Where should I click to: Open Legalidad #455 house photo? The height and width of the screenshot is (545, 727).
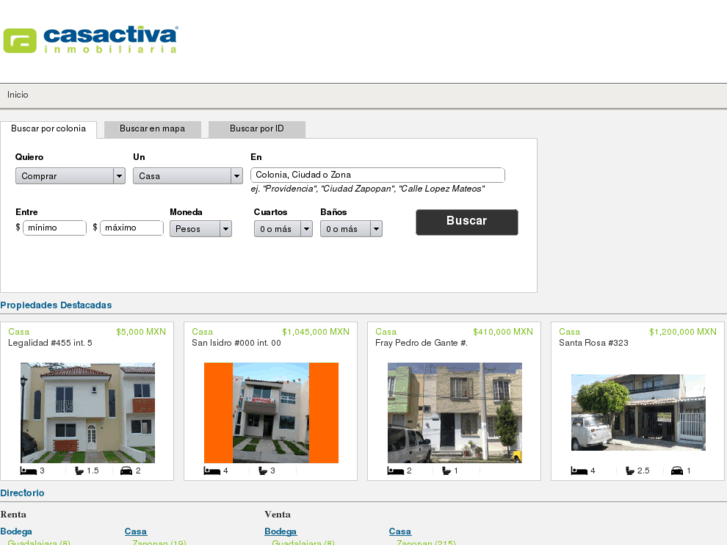pos(88,413)
